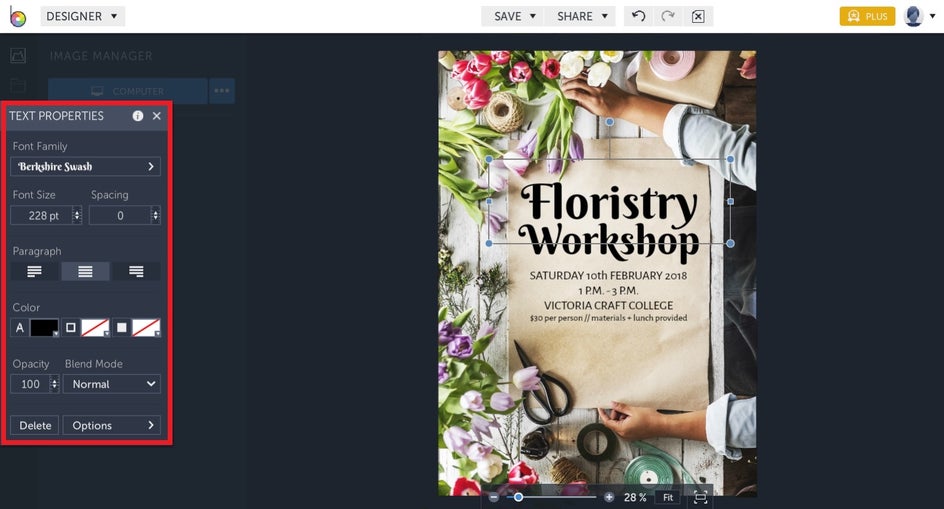Zoom out with the minus icon
944x509 pixels.
pos(494,498)
